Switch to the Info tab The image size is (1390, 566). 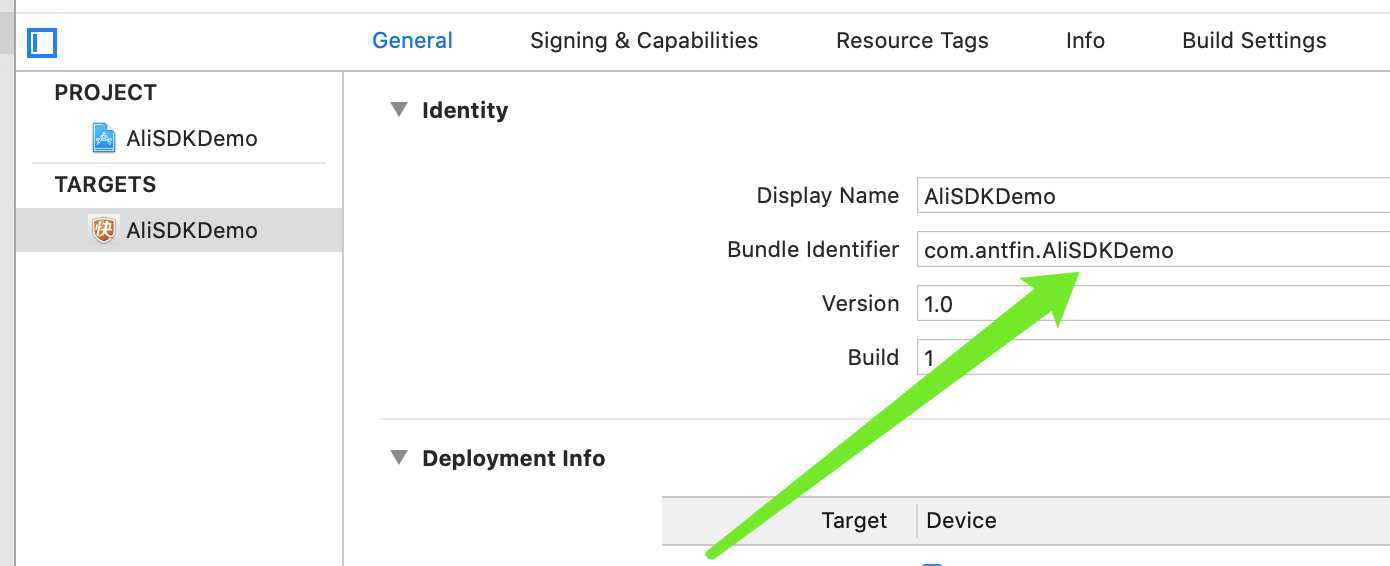1085,40
